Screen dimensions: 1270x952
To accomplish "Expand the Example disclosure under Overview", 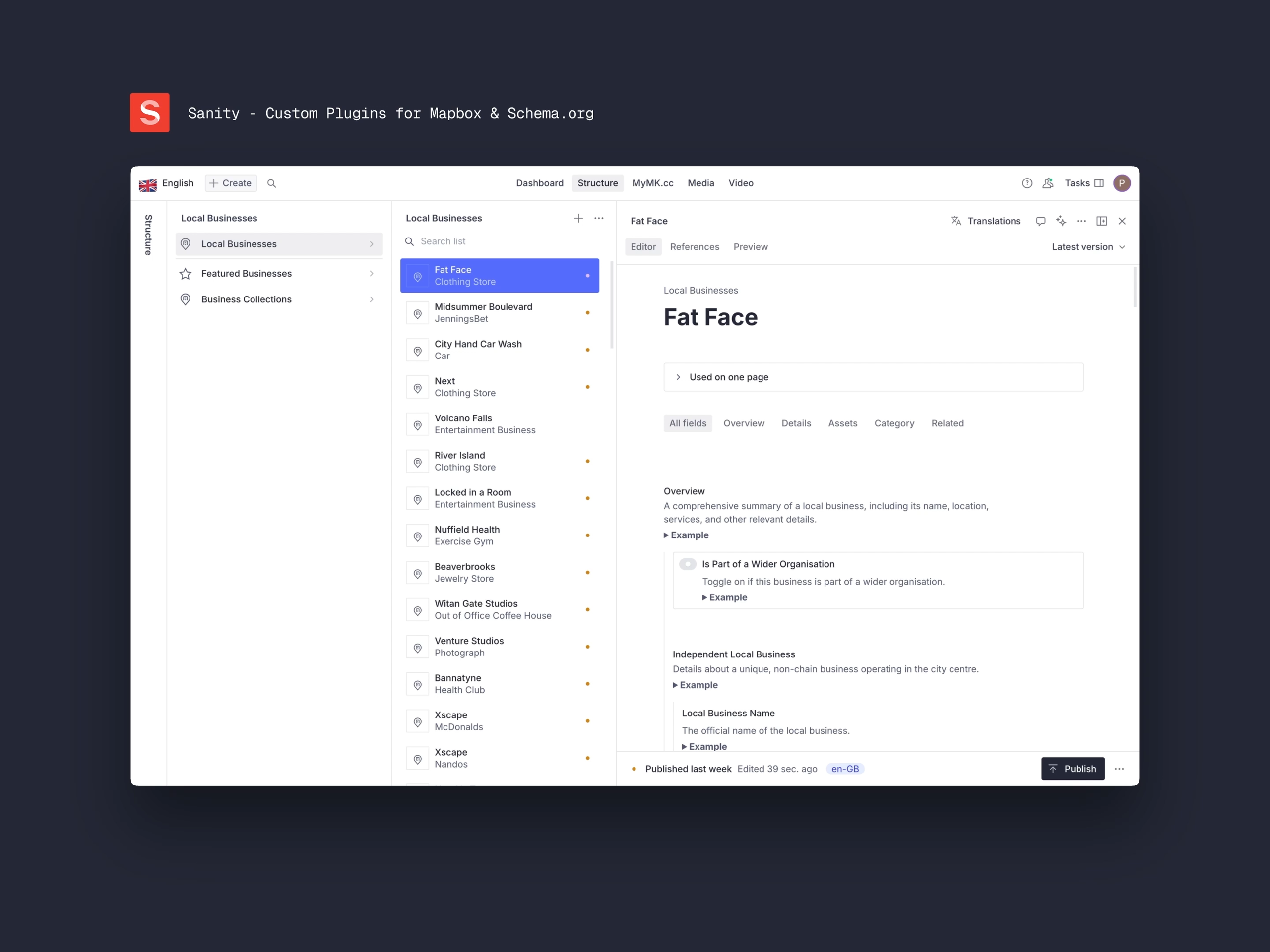I will (x=687, y=535).
